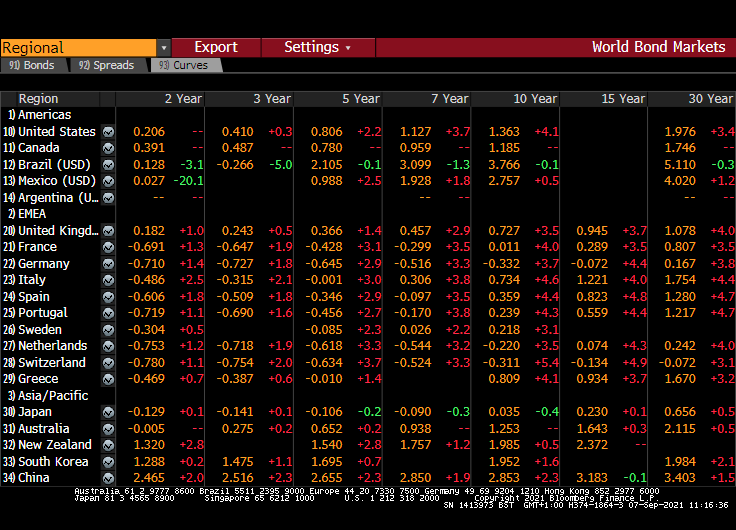Open chart icon for South Korea row

click(108, 462)
